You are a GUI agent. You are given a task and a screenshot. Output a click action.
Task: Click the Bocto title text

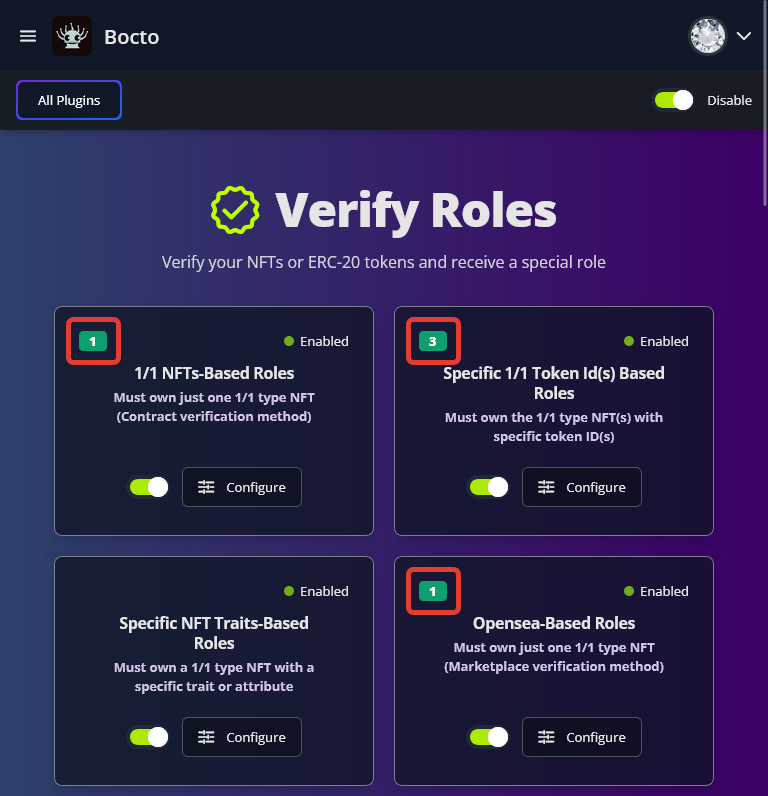coord(132,37)
